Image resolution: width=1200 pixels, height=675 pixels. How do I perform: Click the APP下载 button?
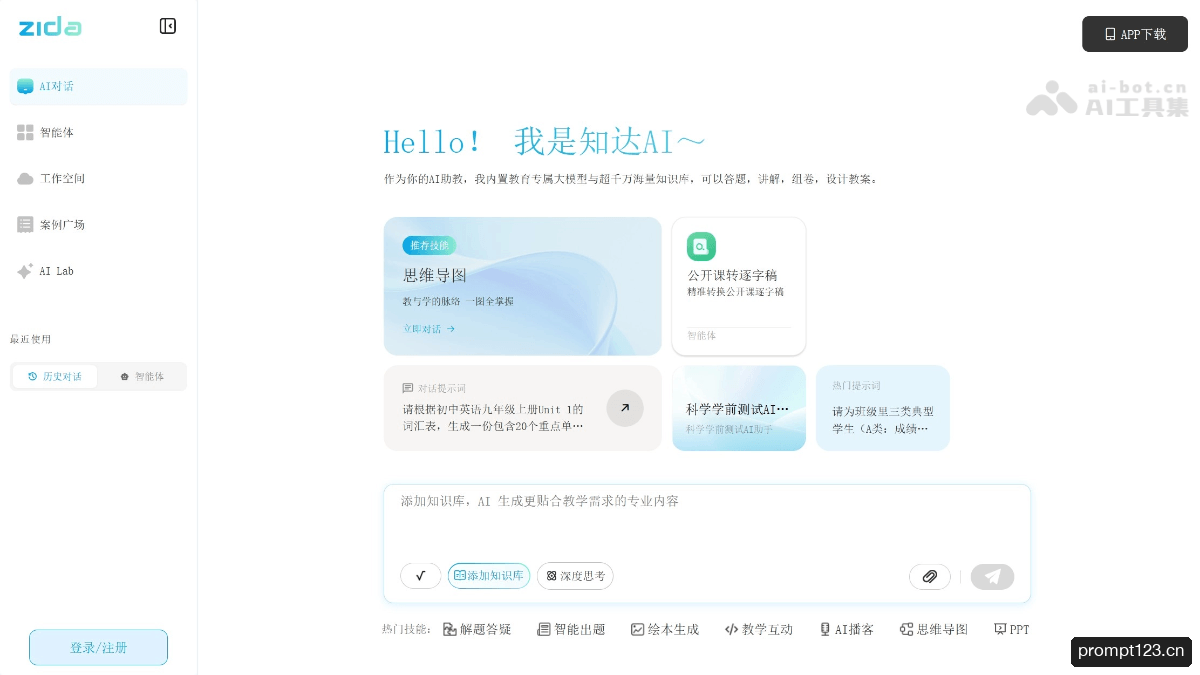[x=1134, y=34]
